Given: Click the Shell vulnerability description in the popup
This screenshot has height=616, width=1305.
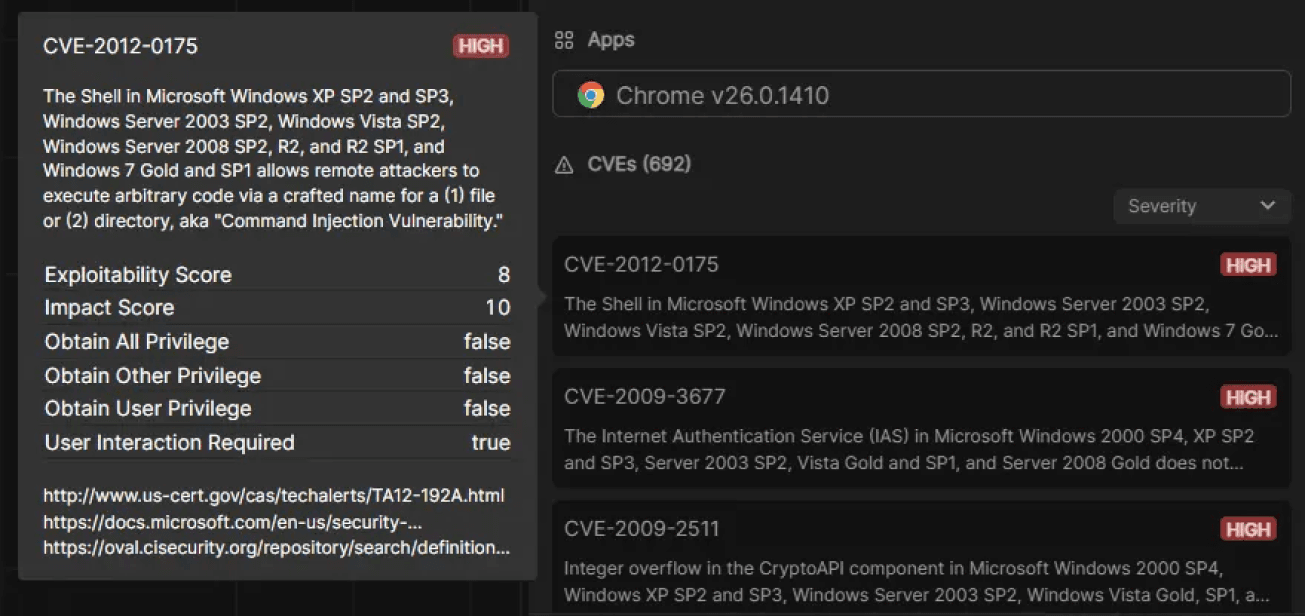Looking at the screenshot, I should (x=271, y=158).
